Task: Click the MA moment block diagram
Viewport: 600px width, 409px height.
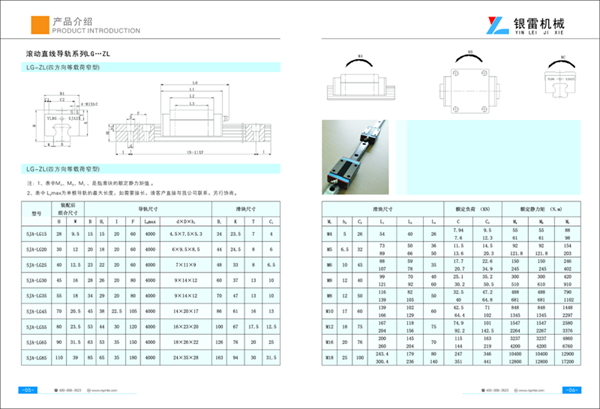Action: [363, 84]
